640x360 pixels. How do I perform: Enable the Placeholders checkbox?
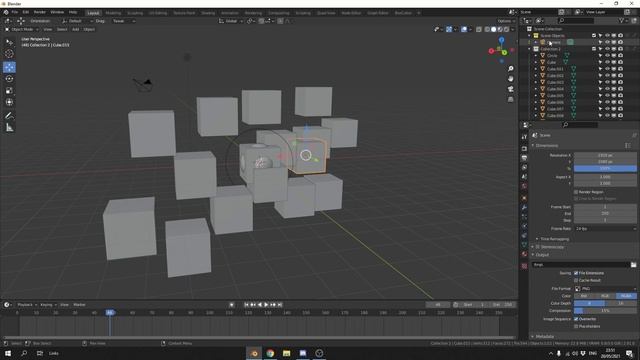pos(576,327)
